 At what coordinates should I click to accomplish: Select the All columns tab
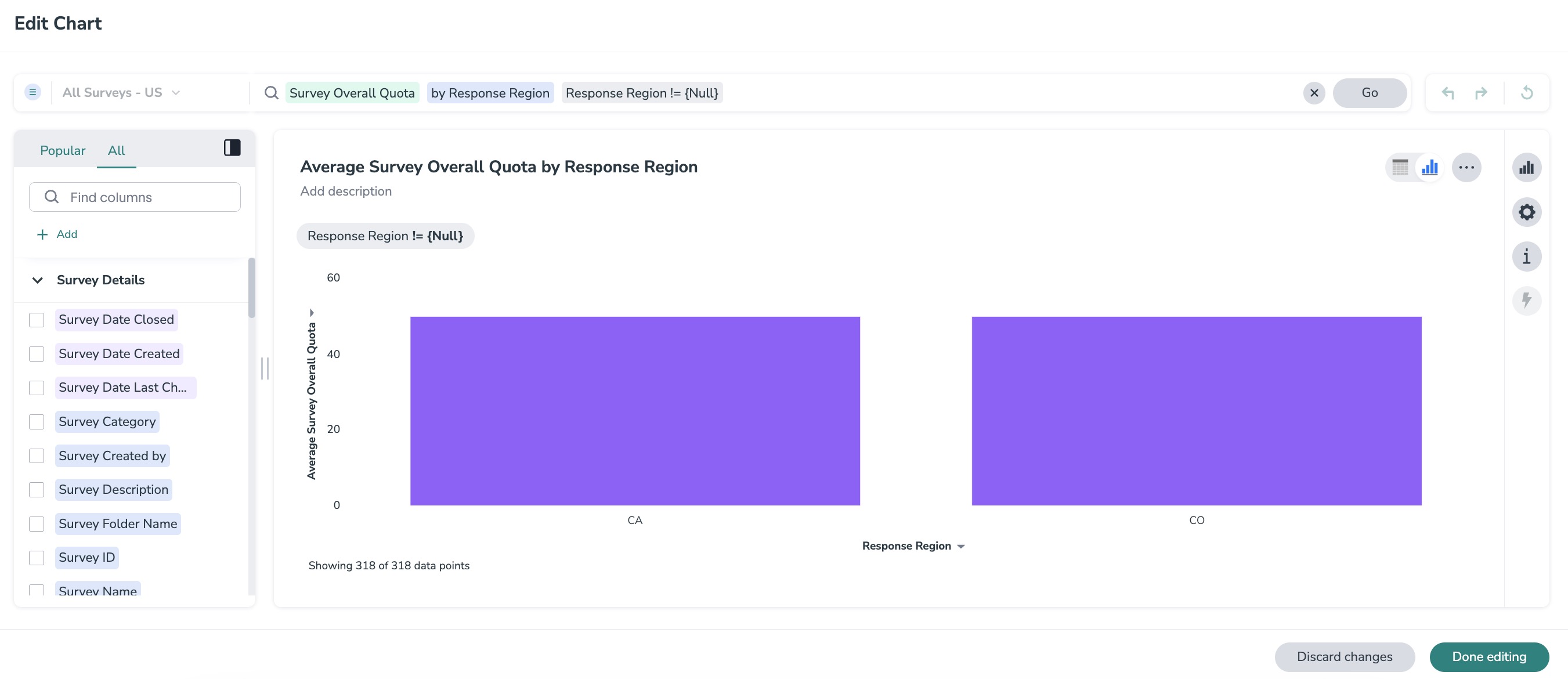(115, 150)
